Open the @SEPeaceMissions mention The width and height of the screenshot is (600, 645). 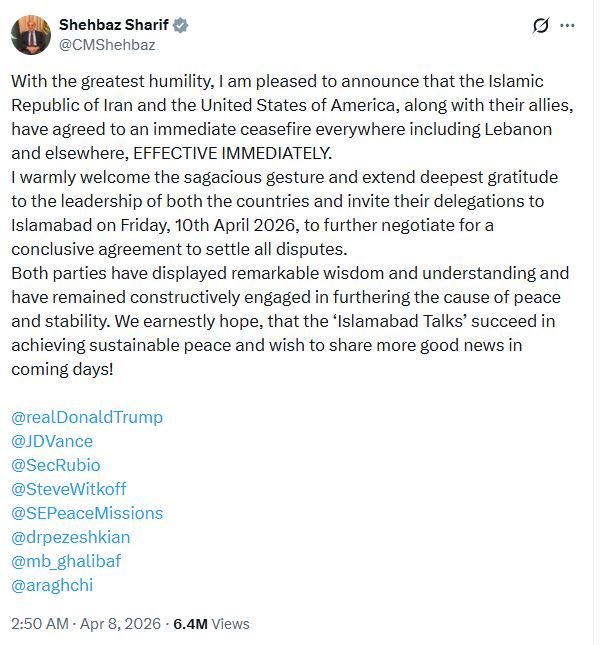coord(87,513)
